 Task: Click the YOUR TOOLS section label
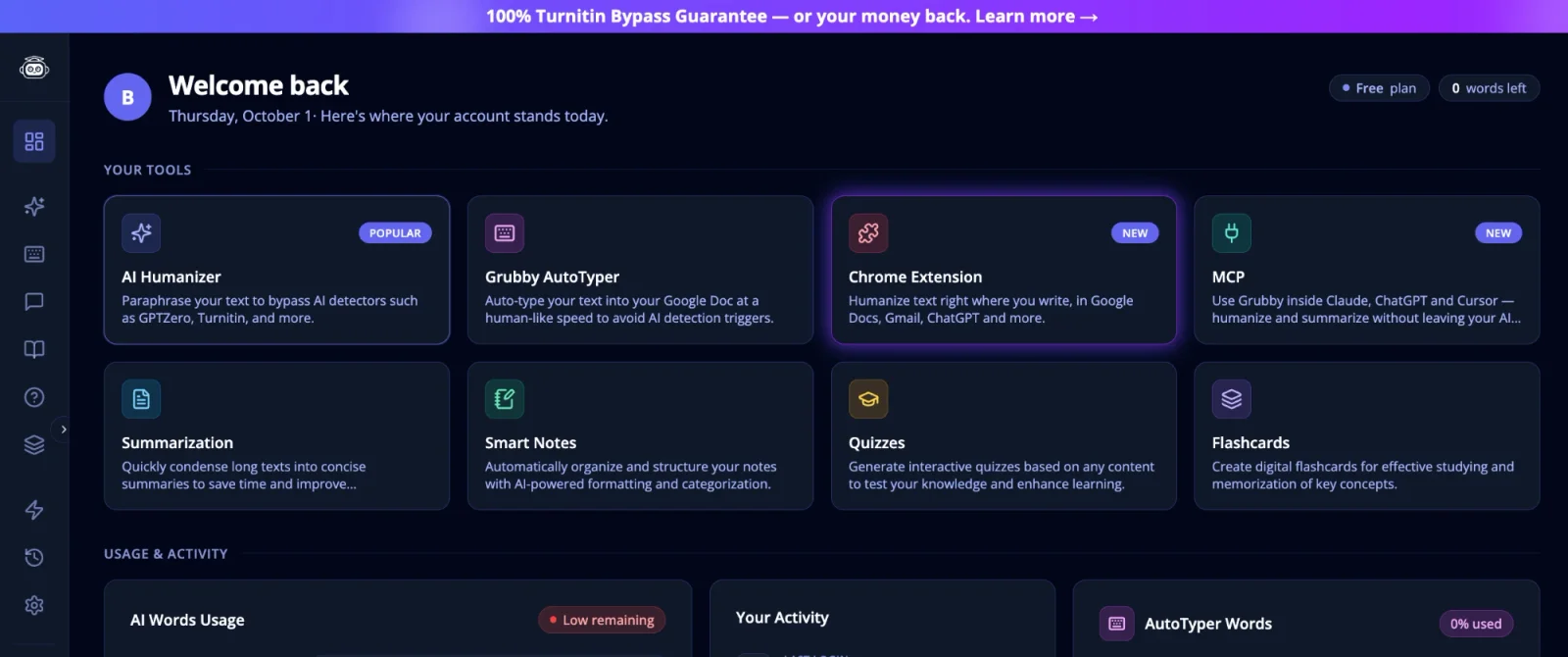pyautogui.click(x=147, y=170)
